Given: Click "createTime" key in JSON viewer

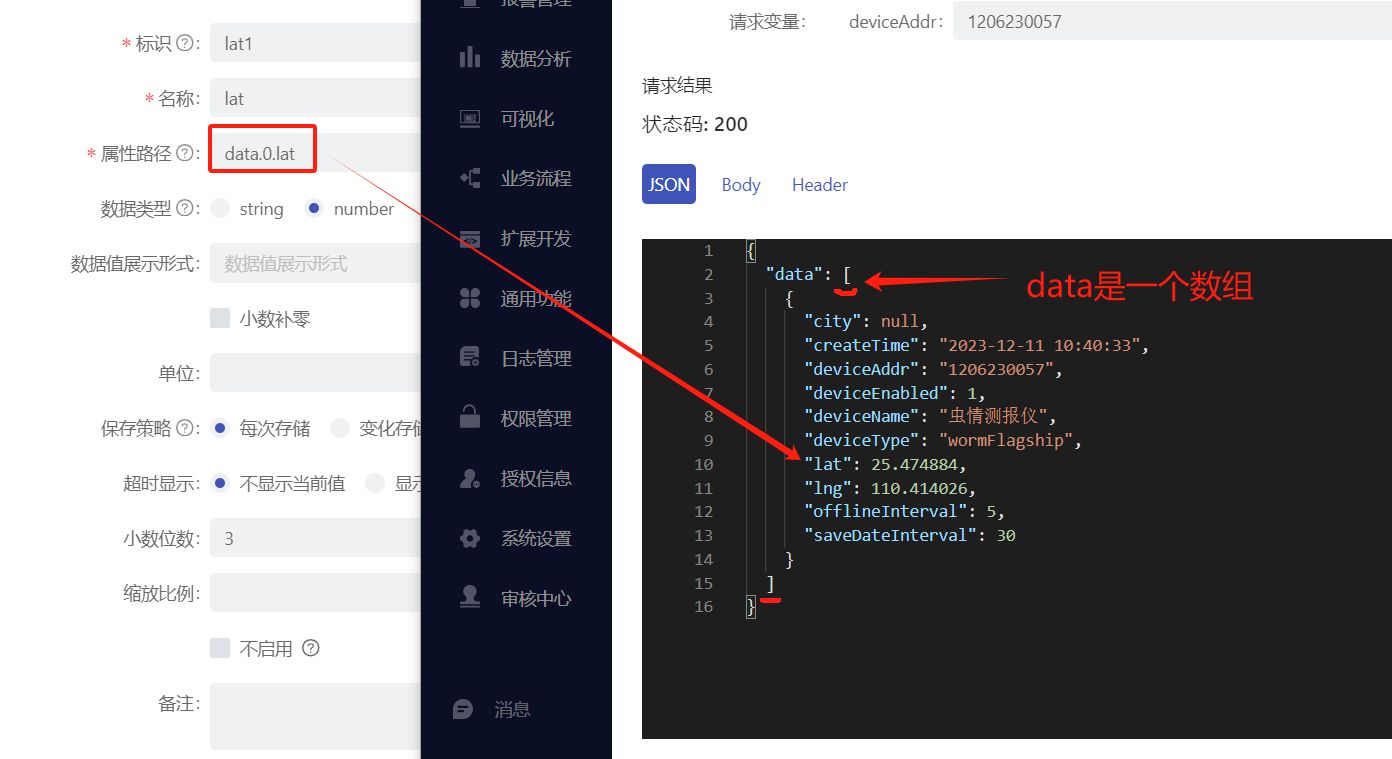Looking at the screenshot, I should click(861, 345).
